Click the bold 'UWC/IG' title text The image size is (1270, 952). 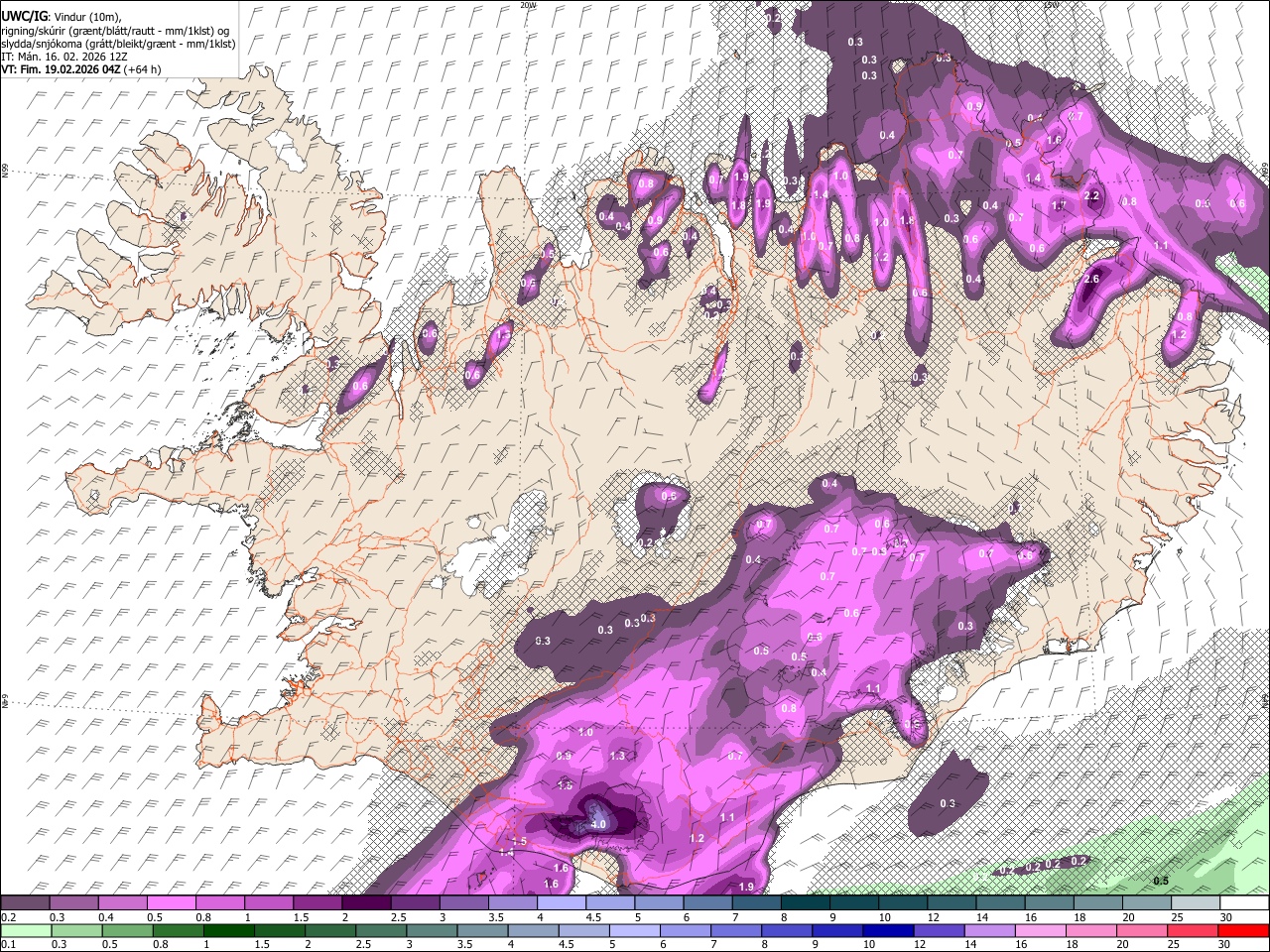pyautogui.click(x=24, y=16)
